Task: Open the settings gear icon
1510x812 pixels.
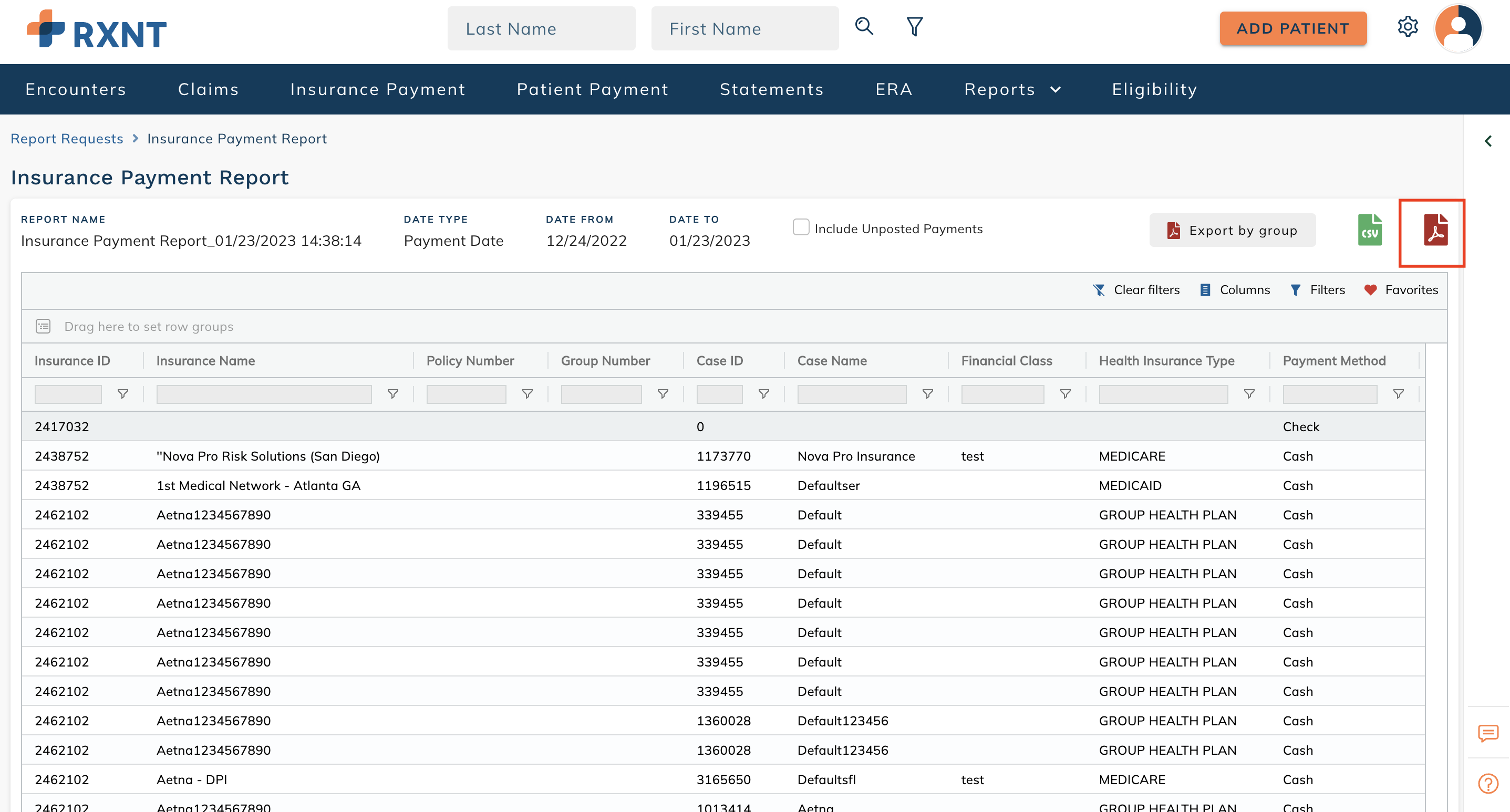Action: pyautogui.click(x=1408, y=26)
